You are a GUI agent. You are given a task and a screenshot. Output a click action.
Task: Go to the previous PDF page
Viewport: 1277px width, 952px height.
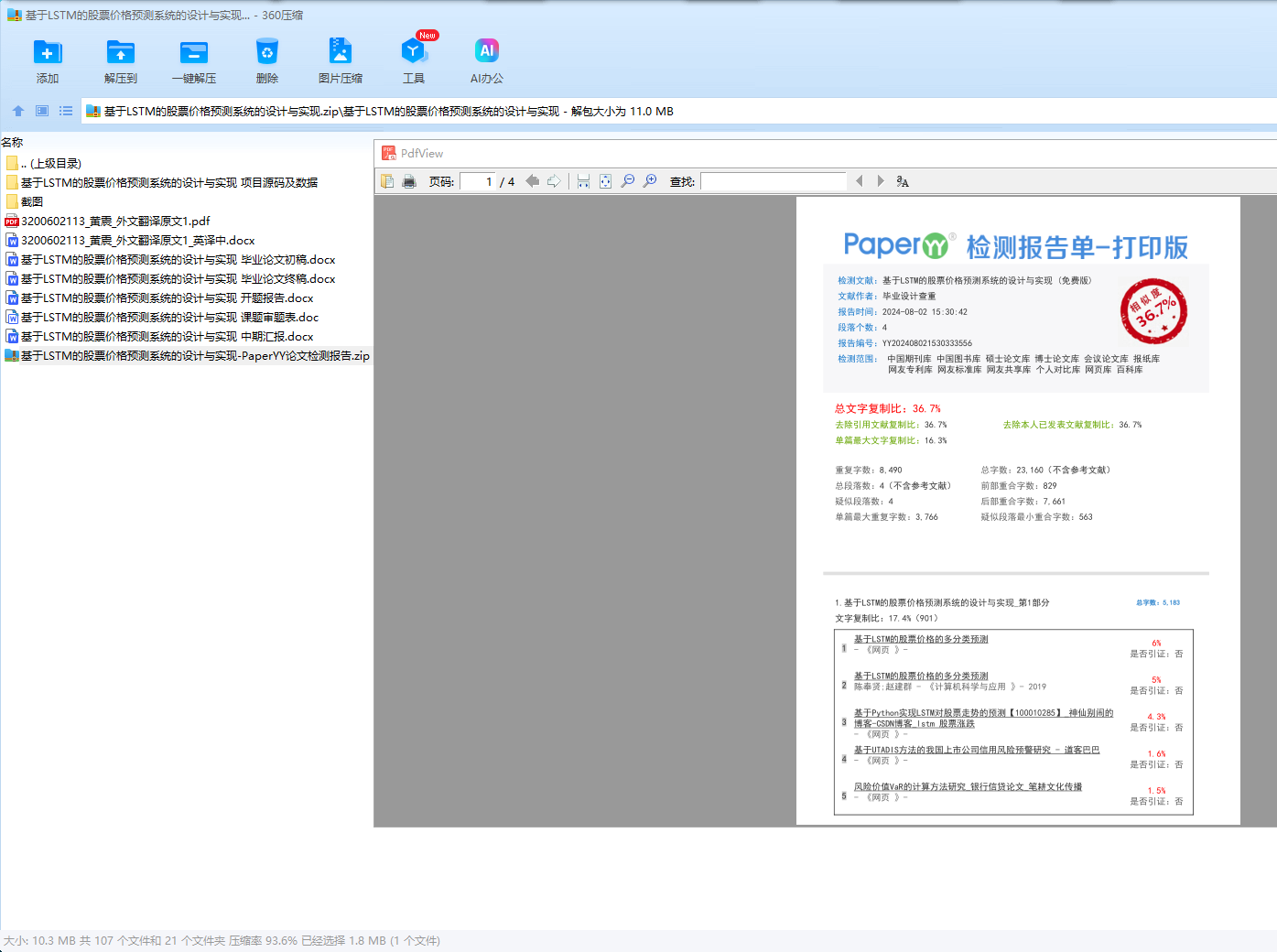click(x=532, y=181)
